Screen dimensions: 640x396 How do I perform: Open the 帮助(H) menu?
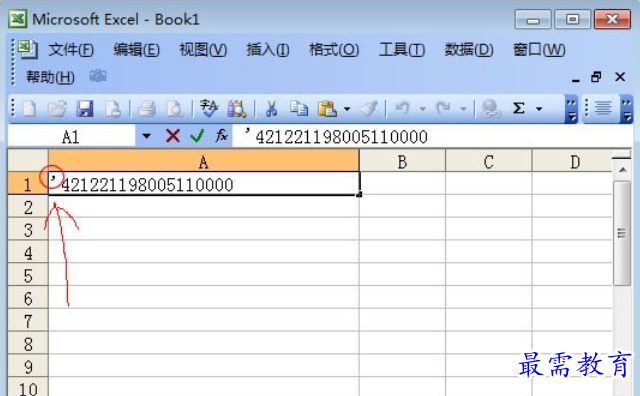(50, 77)
